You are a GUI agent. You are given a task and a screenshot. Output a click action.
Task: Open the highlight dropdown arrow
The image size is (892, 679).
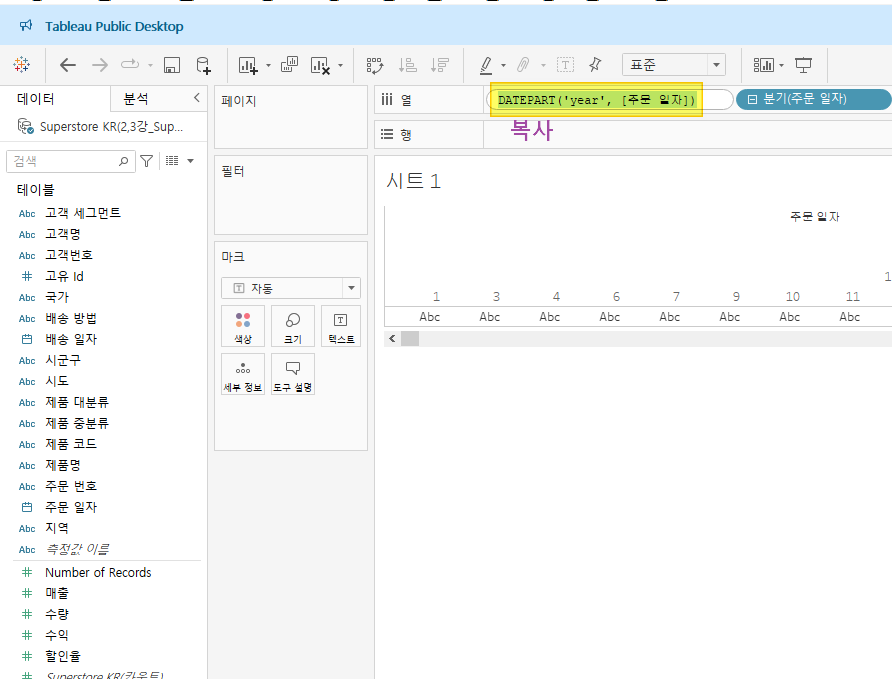503,65
